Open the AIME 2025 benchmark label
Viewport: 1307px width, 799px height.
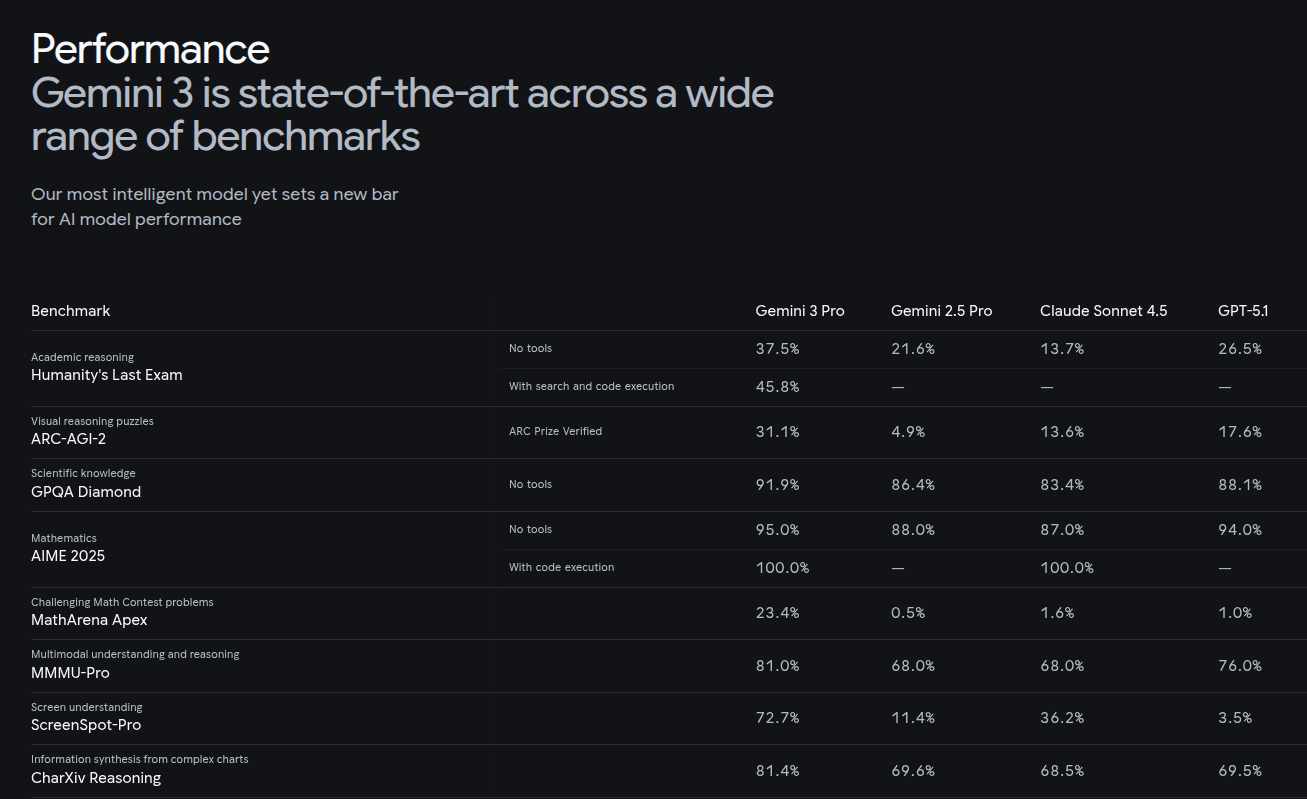click(x=68, y=556)
